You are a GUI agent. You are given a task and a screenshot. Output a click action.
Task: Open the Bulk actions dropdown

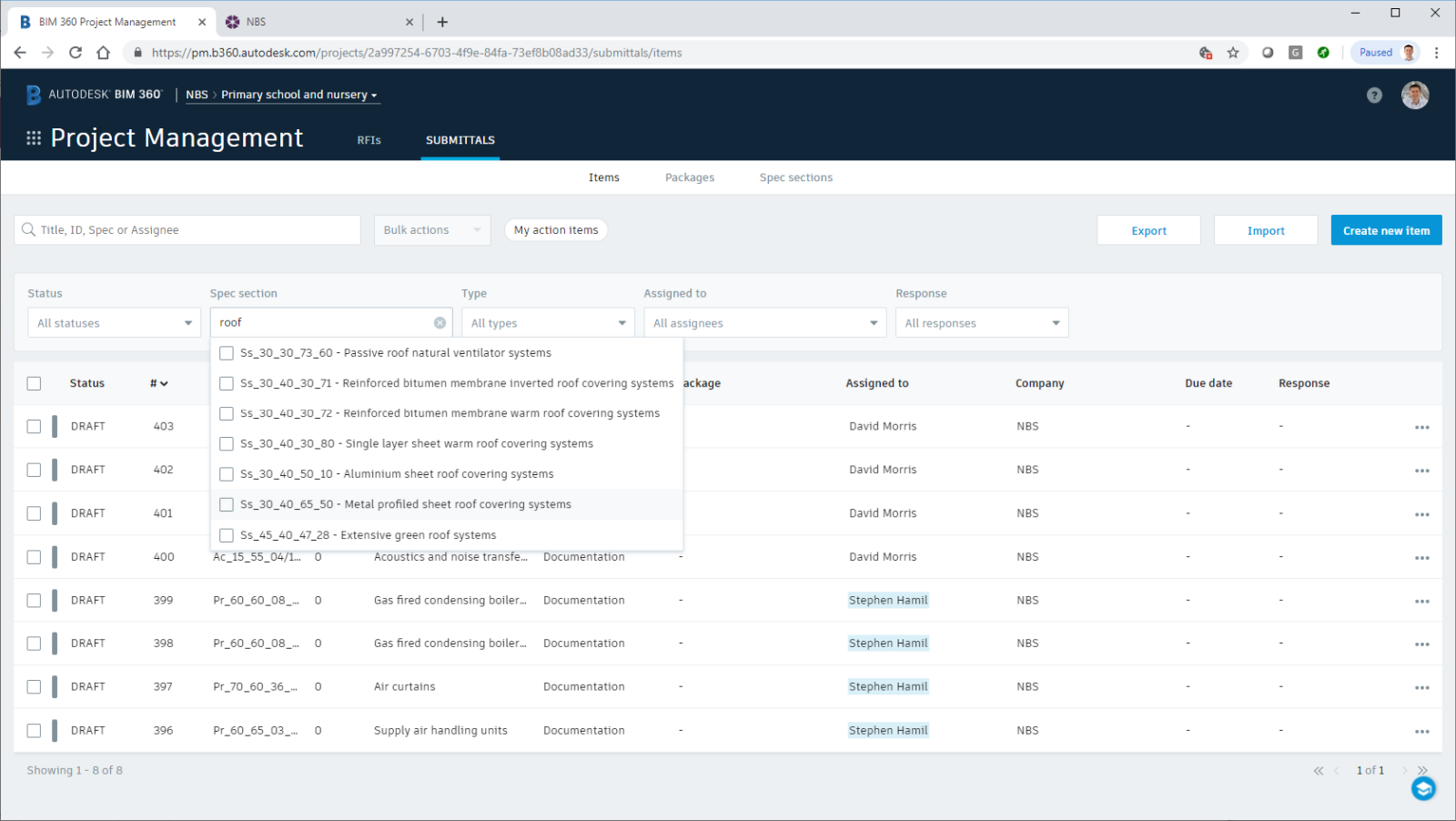tap(432, 230)
